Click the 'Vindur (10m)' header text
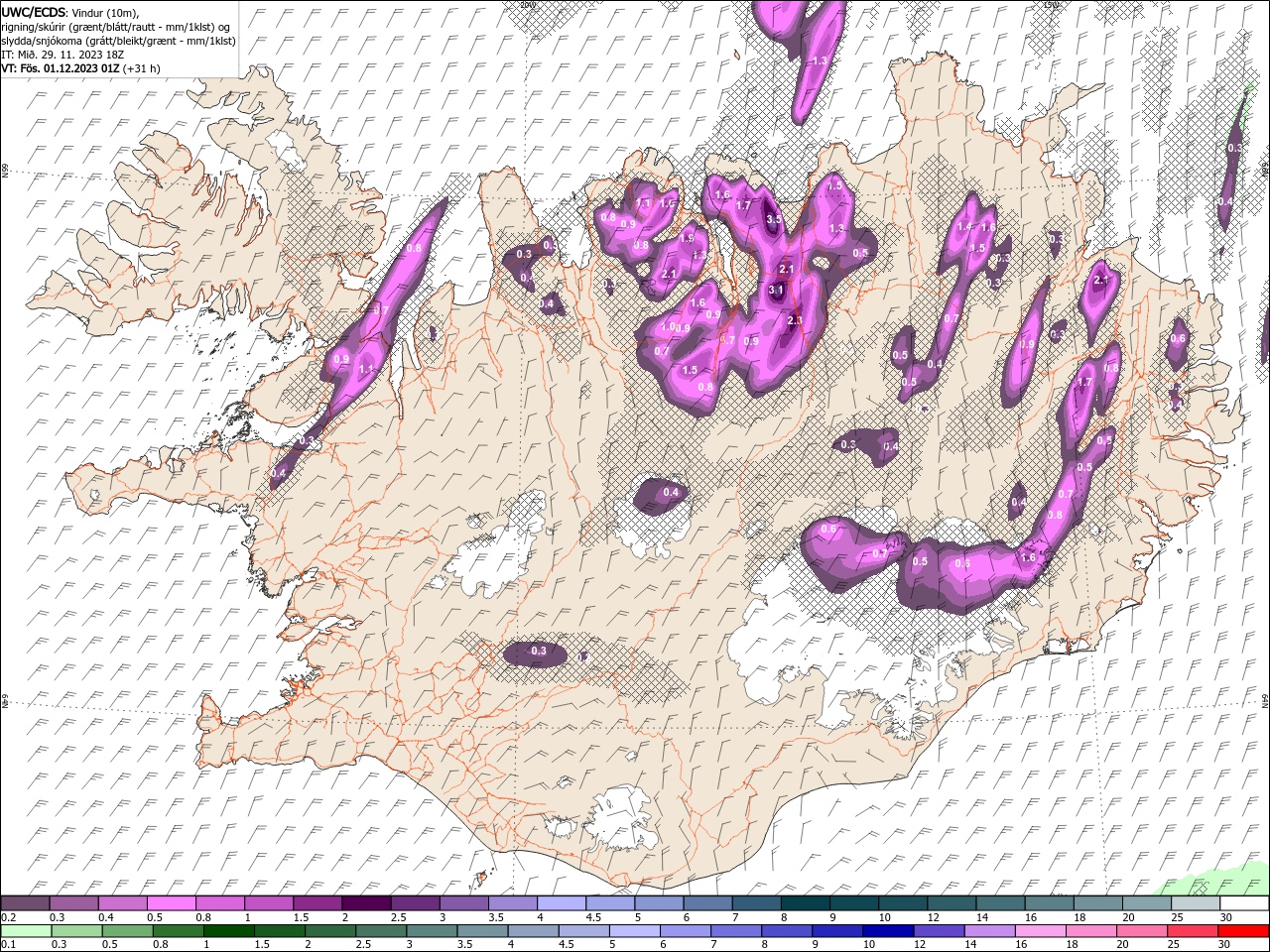 coord(106,12)
